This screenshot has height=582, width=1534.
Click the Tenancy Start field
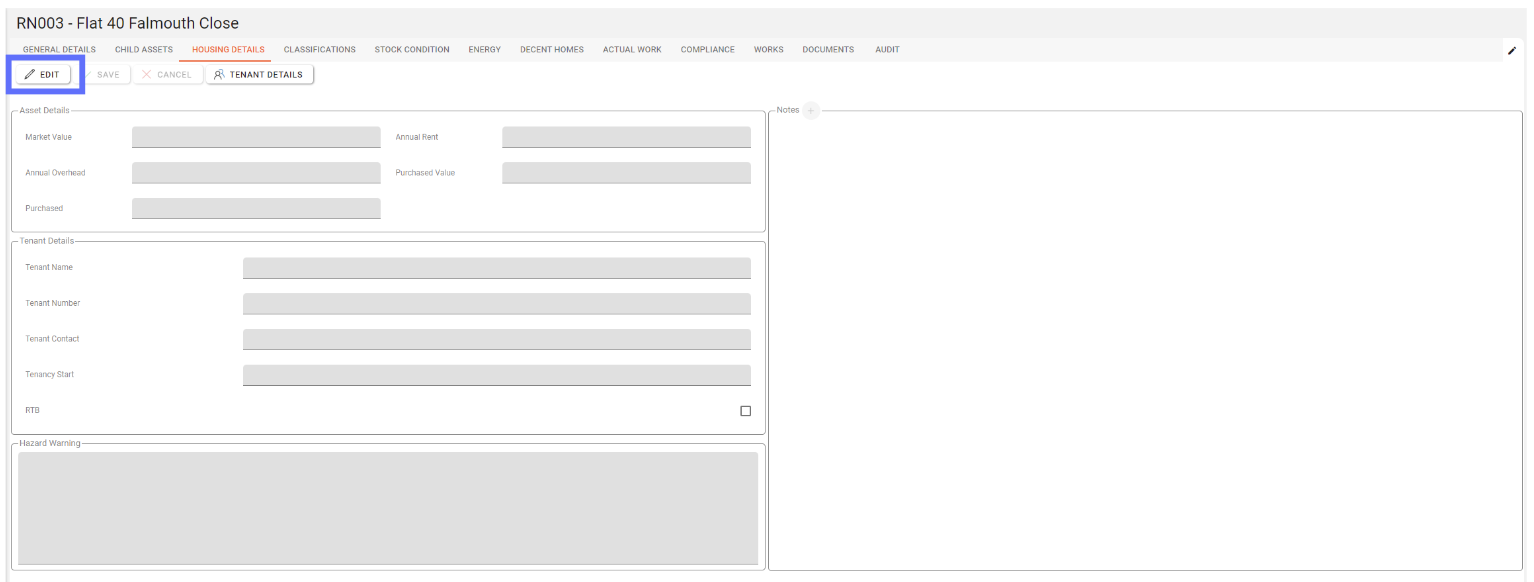pos(496,375)
